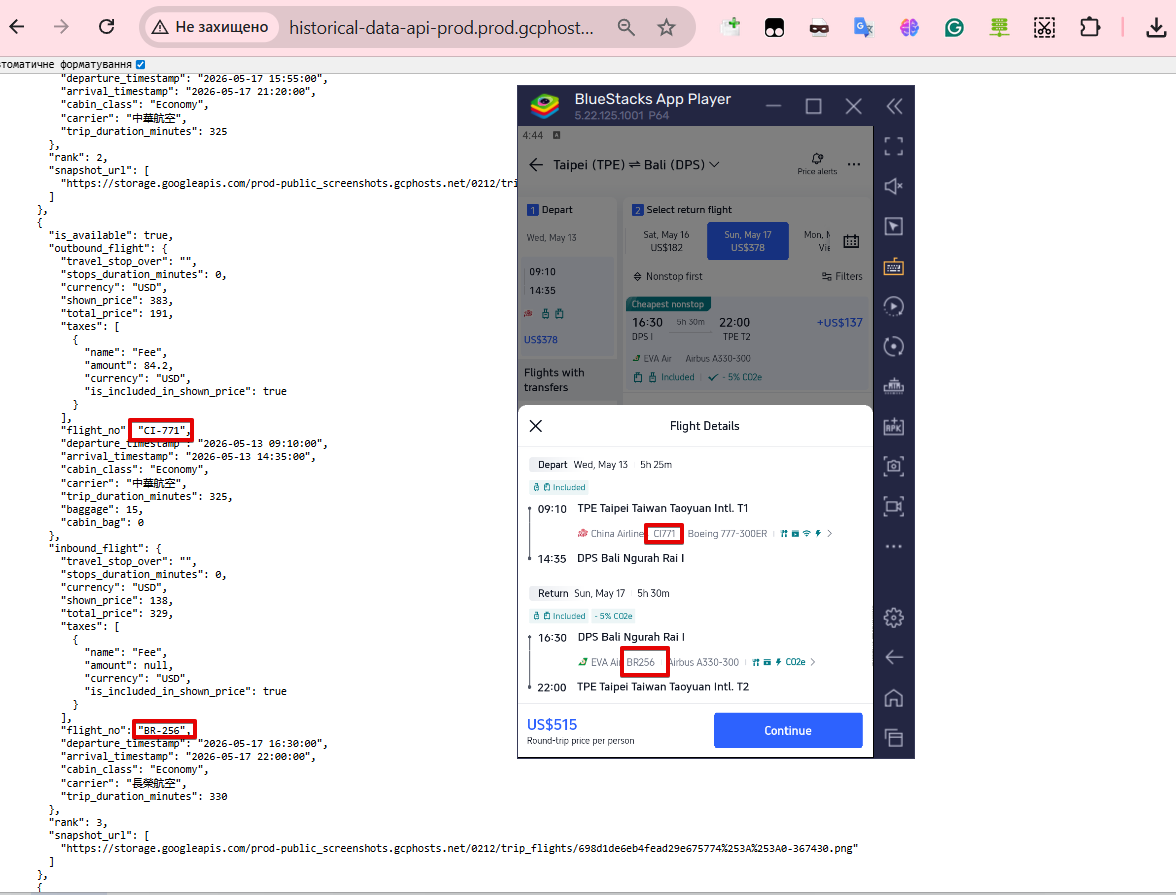The width and height of the screenshot is (1176, 895).
Task: Go back in the Chrome browser
Action: click(16, 27)
